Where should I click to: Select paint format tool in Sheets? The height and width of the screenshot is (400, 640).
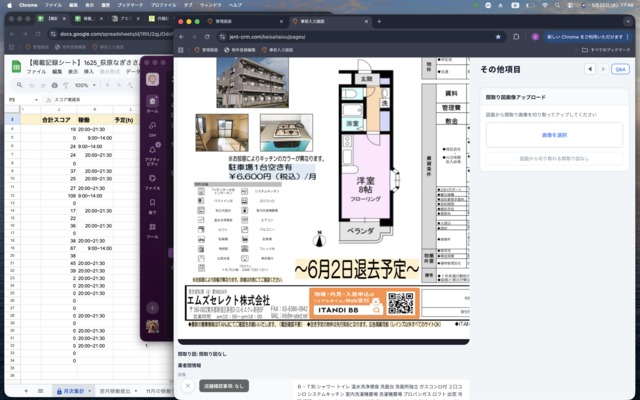coord(66,85)
